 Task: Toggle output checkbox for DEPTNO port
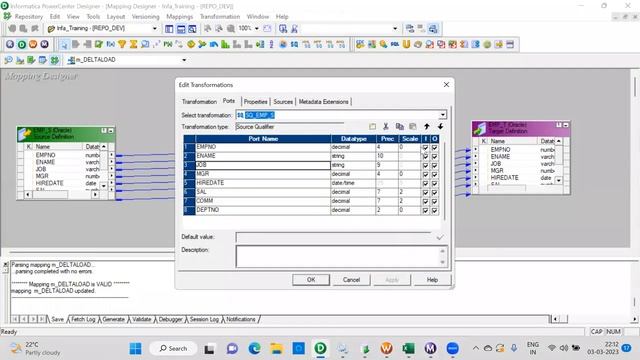click(x=435, y=210)
